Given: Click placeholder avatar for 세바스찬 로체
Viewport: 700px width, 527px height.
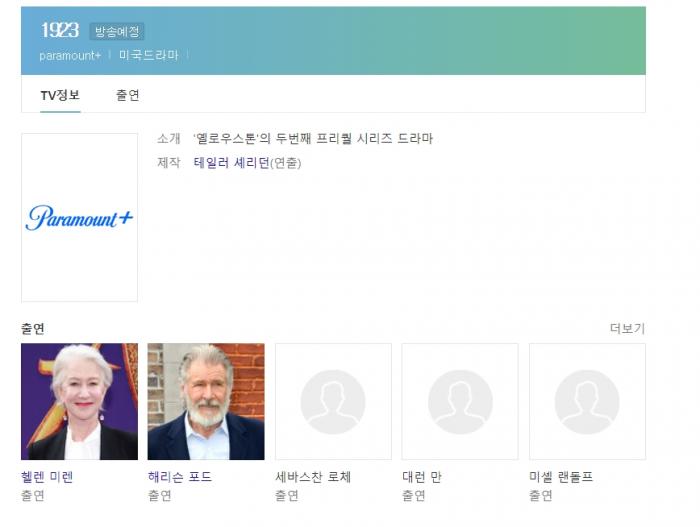Looking at the screenshot, I should click(333, 402).
